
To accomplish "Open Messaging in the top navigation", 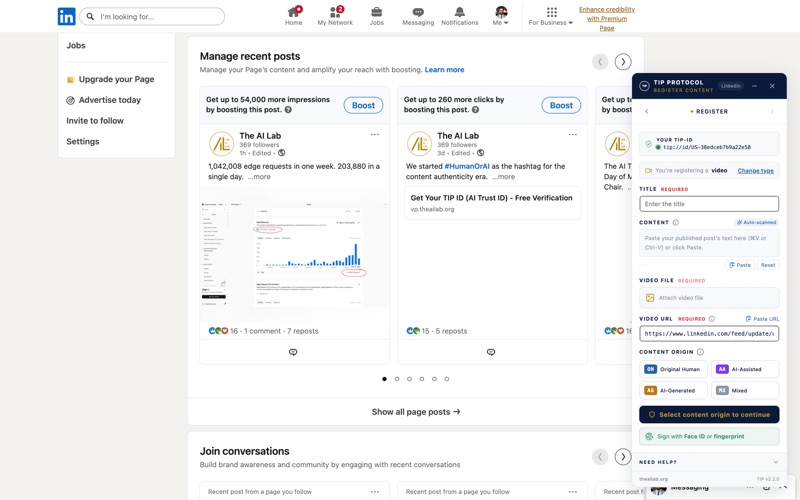I will pyautogui.click(x=418, y=16).
